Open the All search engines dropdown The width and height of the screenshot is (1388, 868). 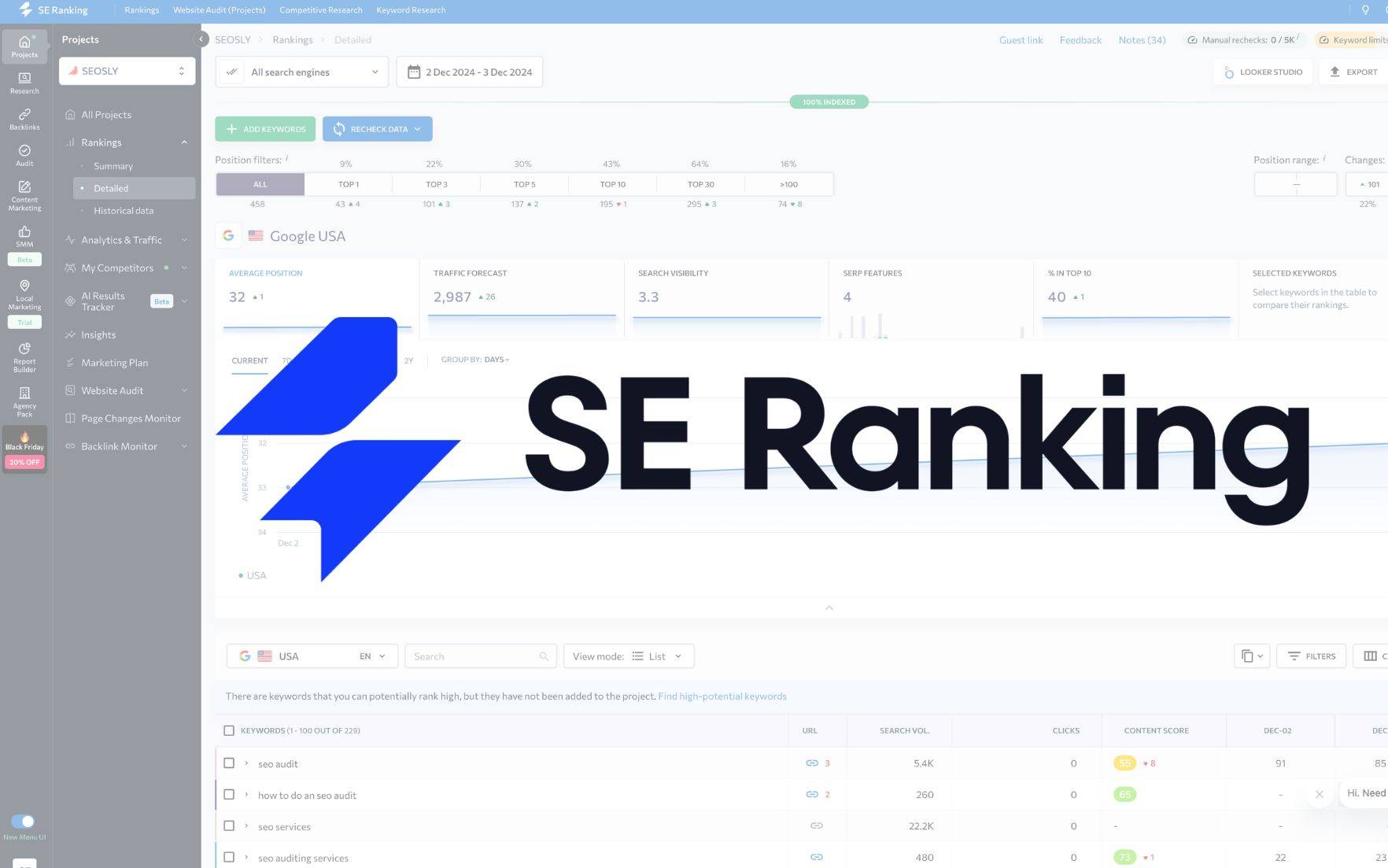click(301, 72)
